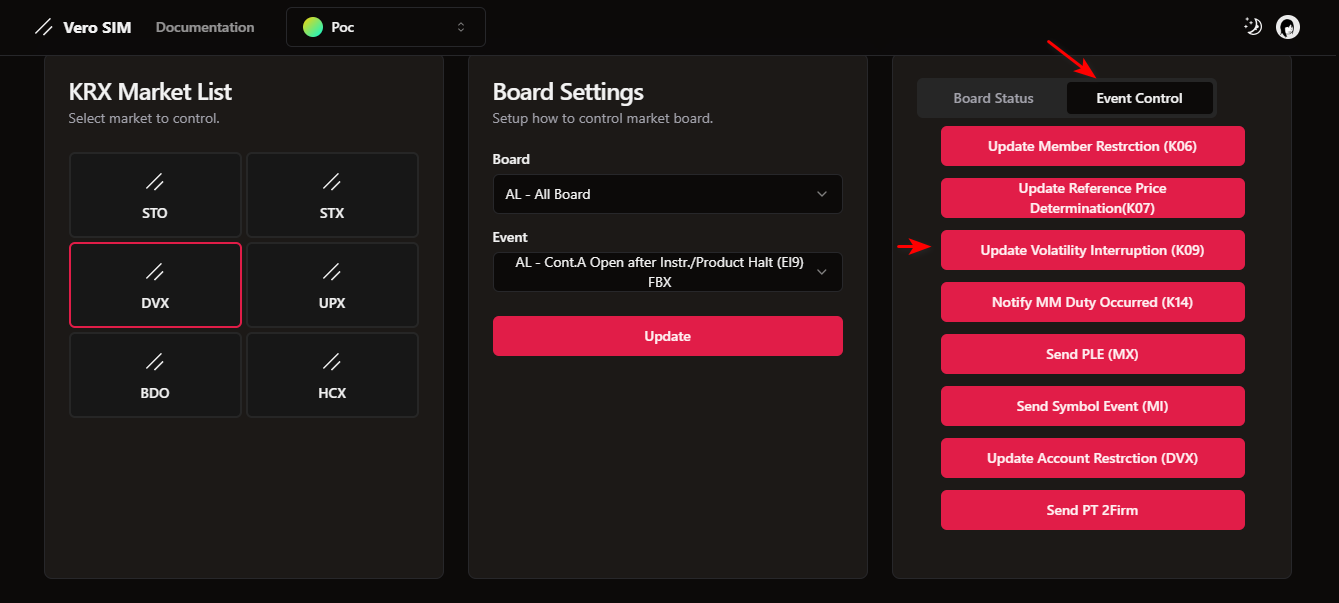
Task: Open the Poc workspace selector
Action: tap(386, 27)
